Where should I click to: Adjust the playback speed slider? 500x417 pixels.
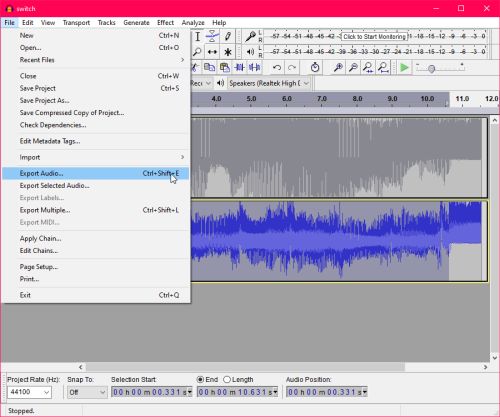point(432,69)
